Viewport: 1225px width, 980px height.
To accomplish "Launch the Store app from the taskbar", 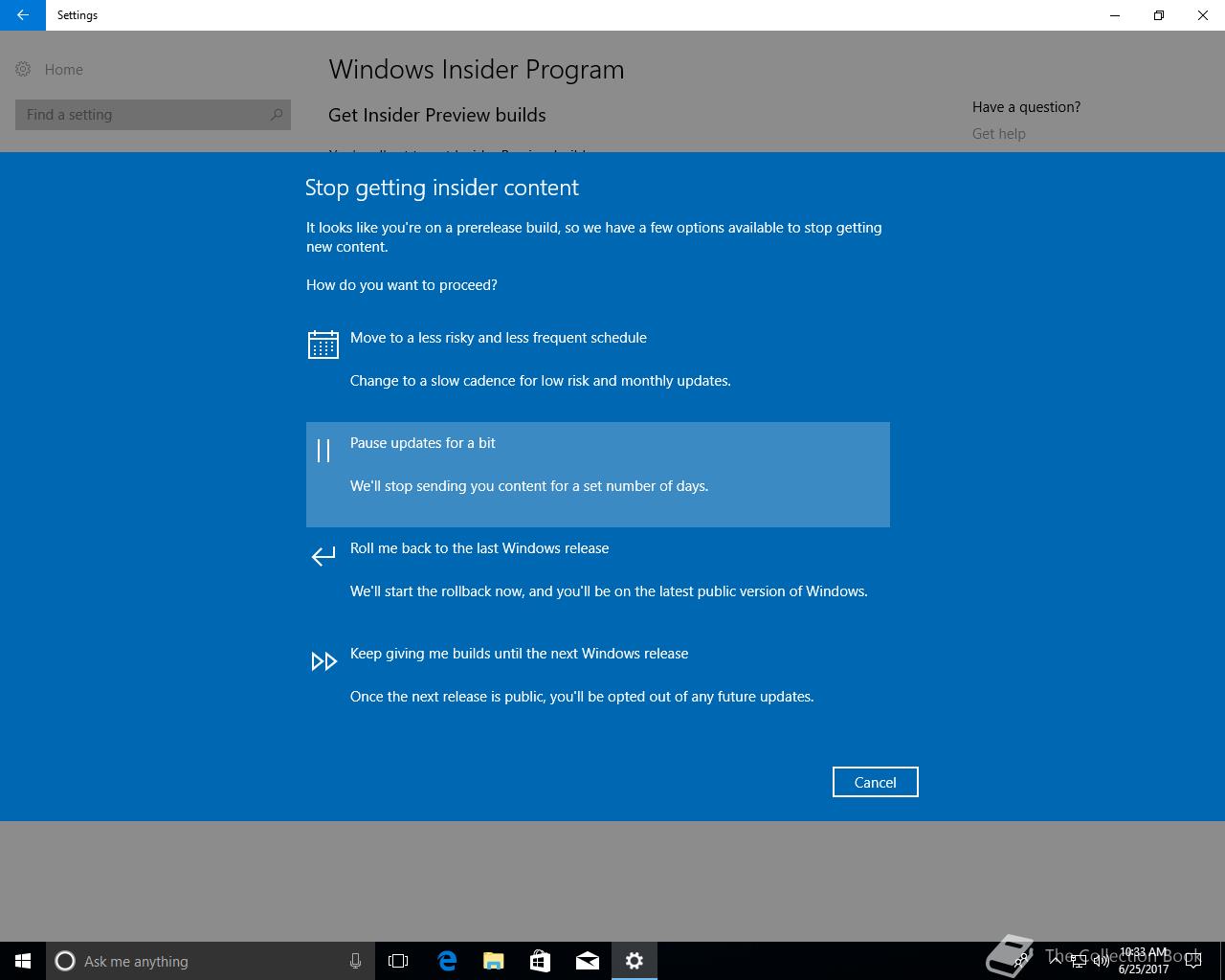I will pos(541,961).
